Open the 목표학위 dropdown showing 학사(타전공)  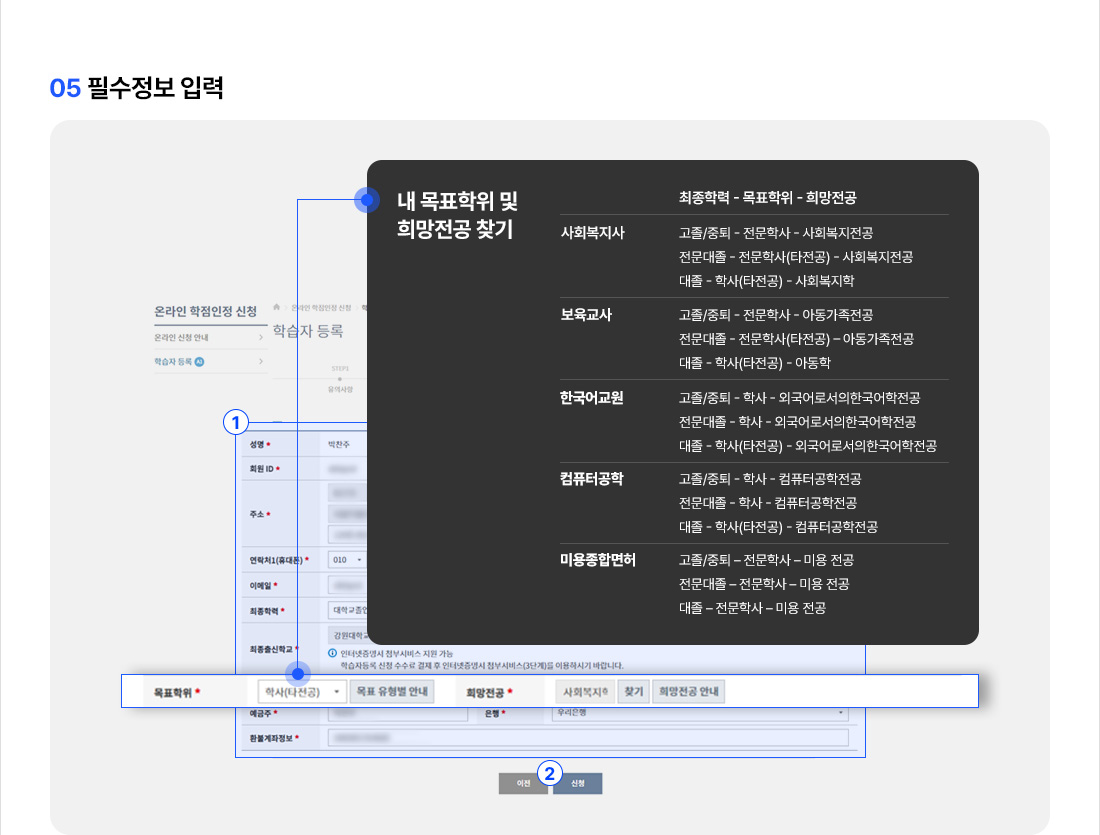click(x=302, y=691)
